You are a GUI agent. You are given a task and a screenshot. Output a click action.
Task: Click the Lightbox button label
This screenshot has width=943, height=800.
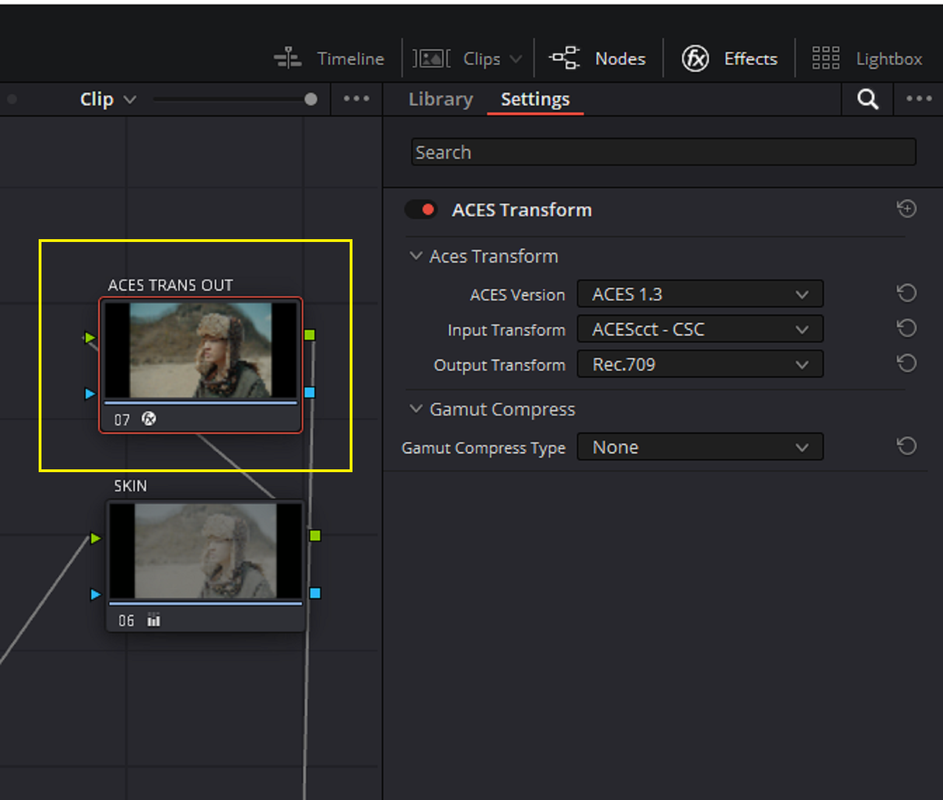click(x=889, y=58)
